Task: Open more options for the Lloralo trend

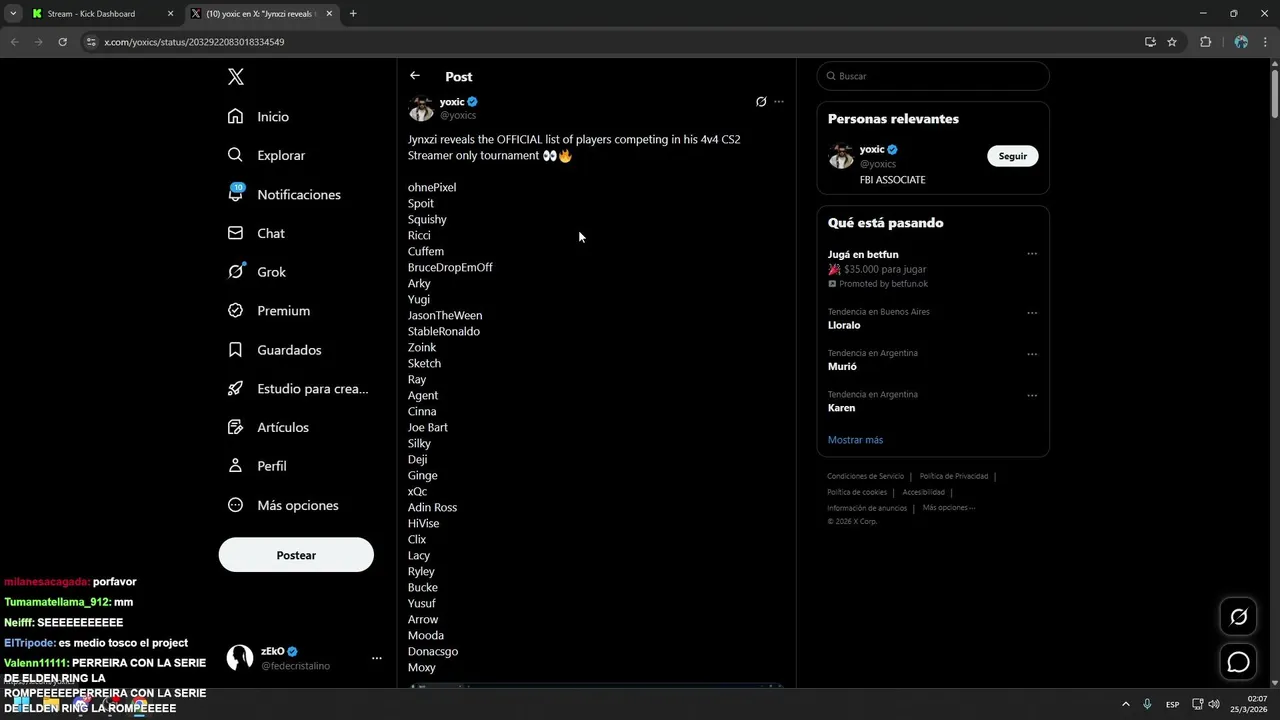Action: pos(1032,313)
